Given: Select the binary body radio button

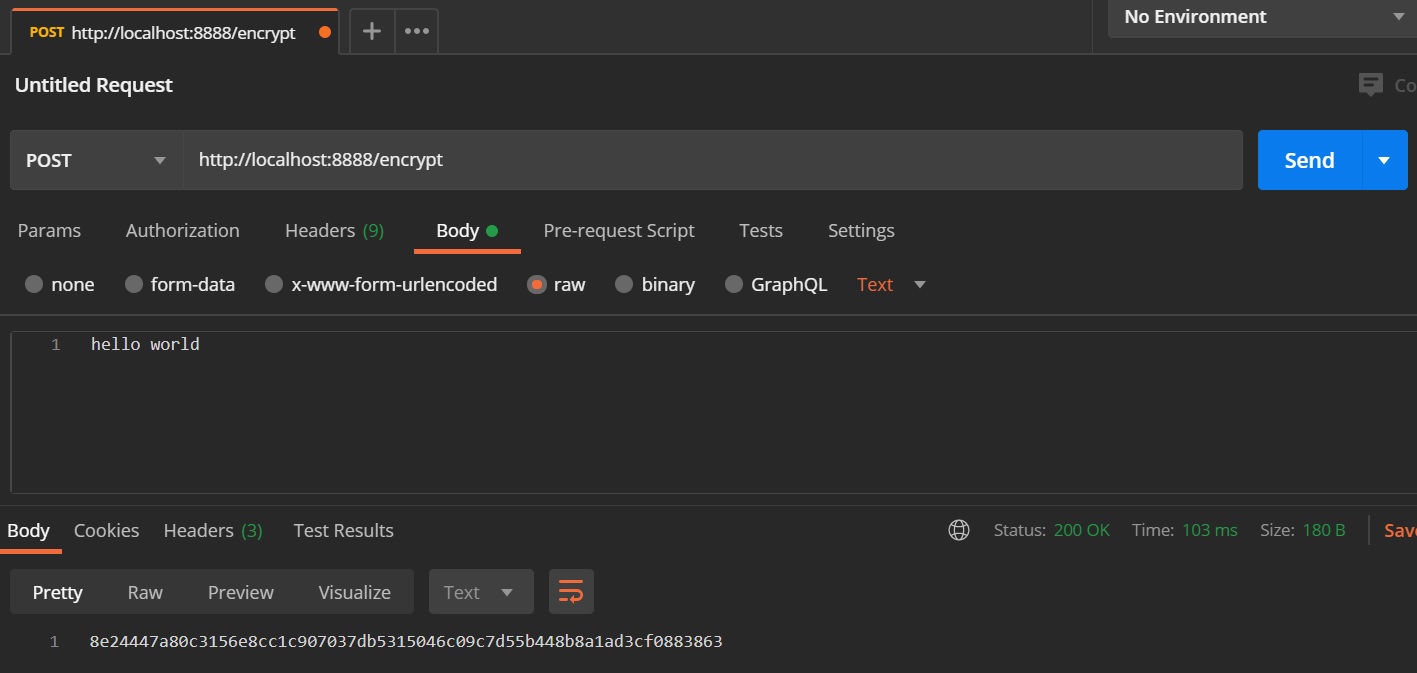Looking at the screenshot, I should click(x=624, y=284).
